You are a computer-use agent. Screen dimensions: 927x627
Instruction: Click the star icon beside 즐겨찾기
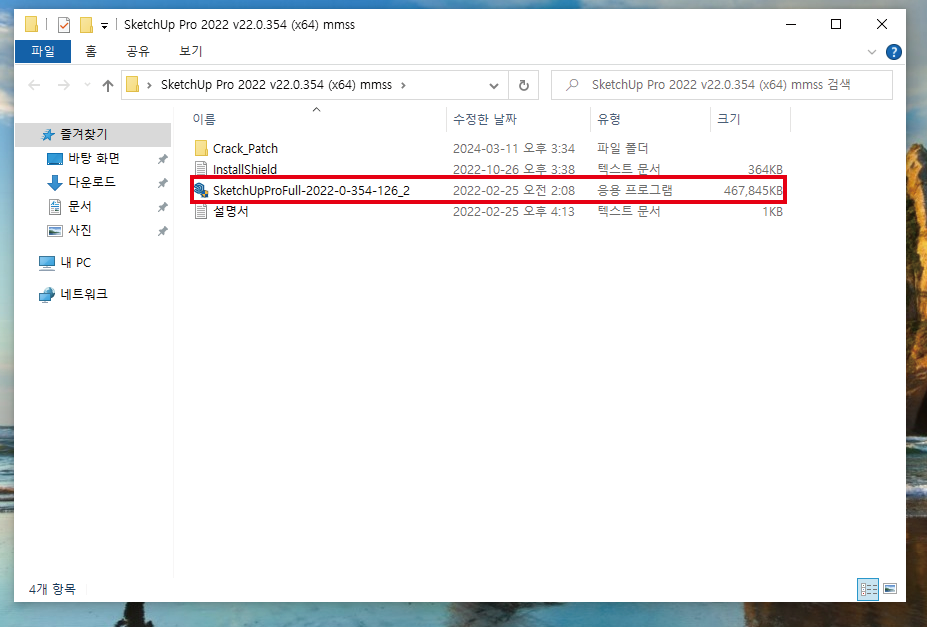(x=48, y=135)
